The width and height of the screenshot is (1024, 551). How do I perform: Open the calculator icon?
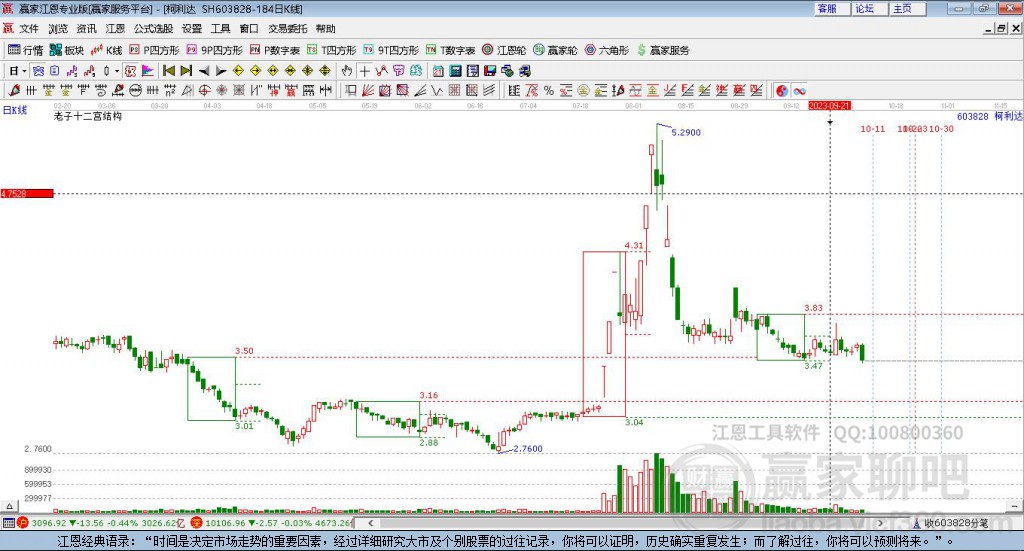coord(456,71)
